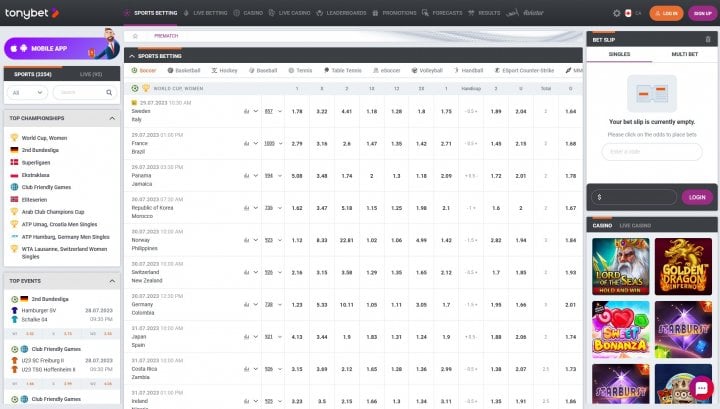720x409 pixels.
Task: Open the Live Casino tab in the sidebar
Action: pos(635,225)
